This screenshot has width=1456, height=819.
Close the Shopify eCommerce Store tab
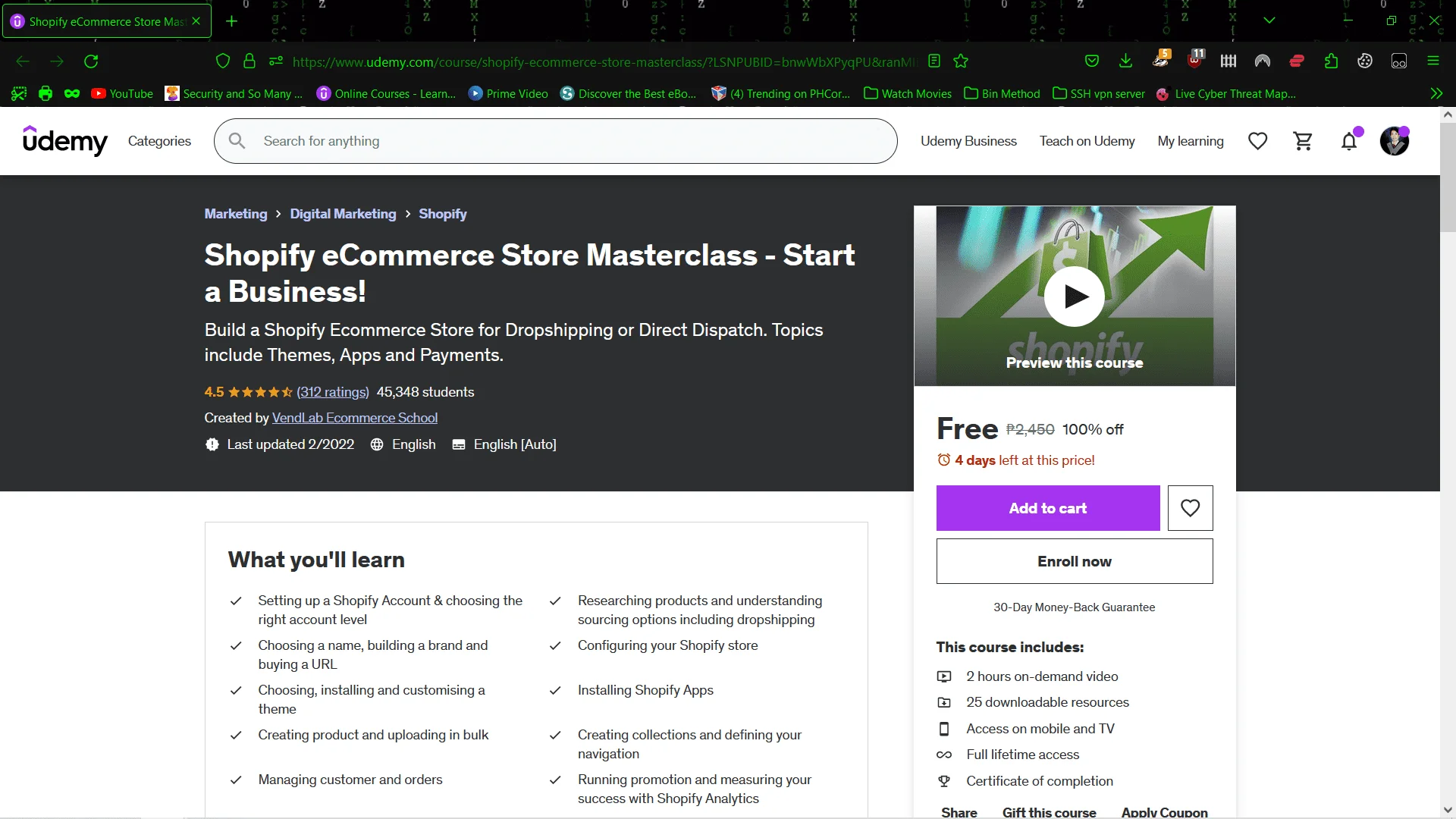pos(196,21)
